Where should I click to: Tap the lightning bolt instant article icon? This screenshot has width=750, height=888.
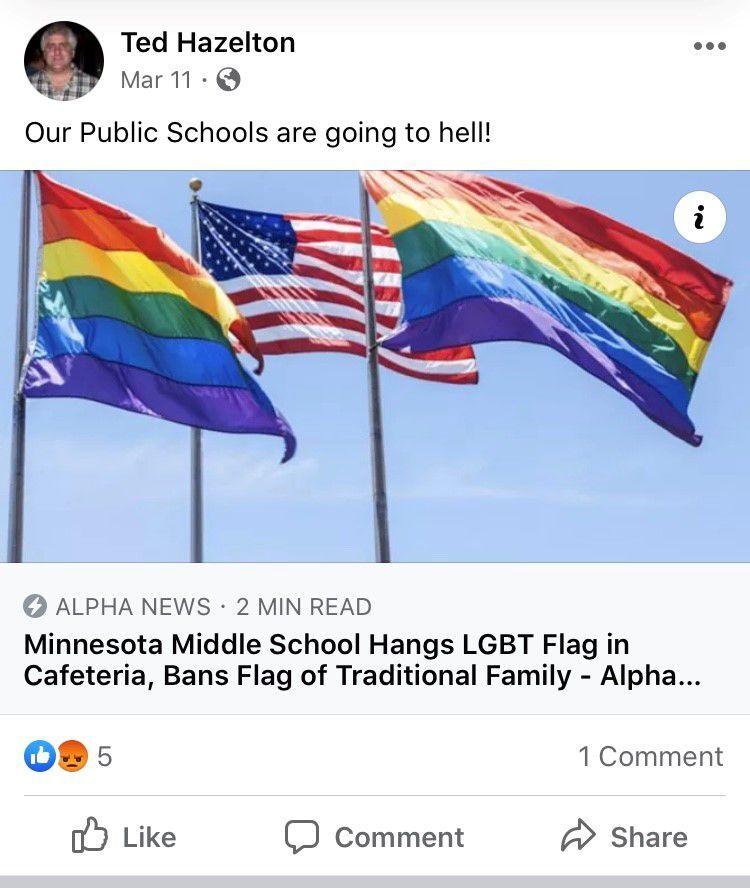[35, 607]
